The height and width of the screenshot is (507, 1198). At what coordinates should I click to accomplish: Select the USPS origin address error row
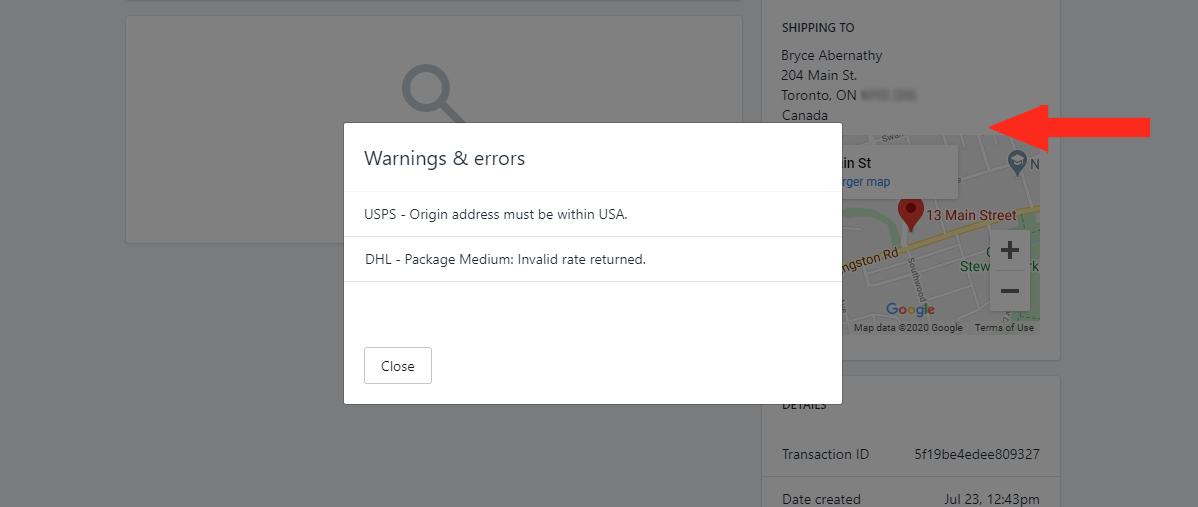pyautogui.click(x=593, y=215)
